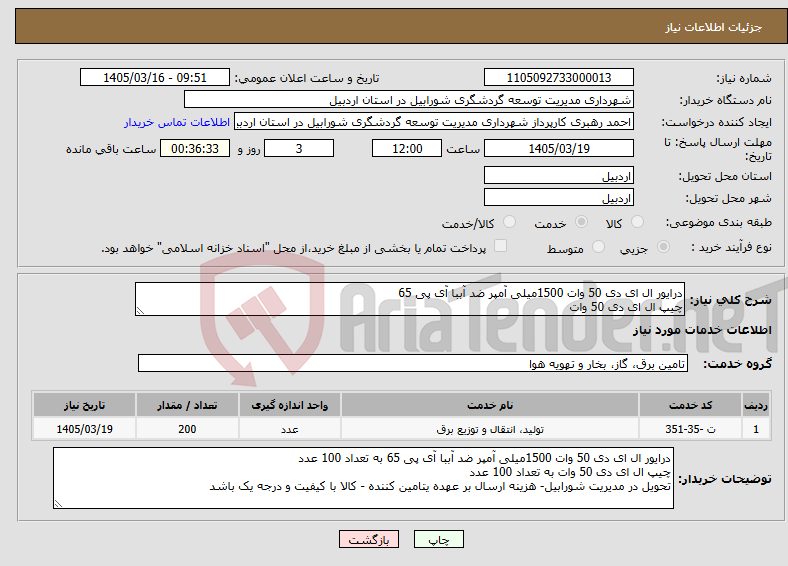Select the کالا radio button
This screenshot has height=566, width=788.
coord(637,222)
